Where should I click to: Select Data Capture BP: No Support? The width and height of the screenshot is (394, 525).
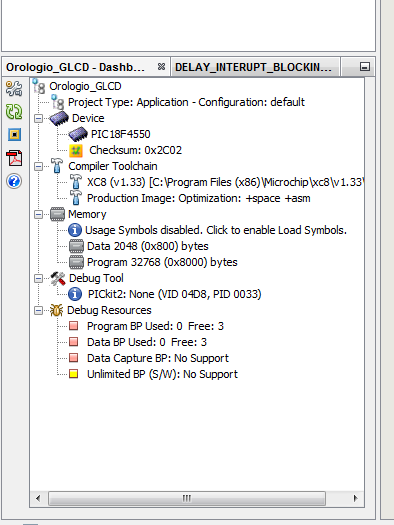158,358
